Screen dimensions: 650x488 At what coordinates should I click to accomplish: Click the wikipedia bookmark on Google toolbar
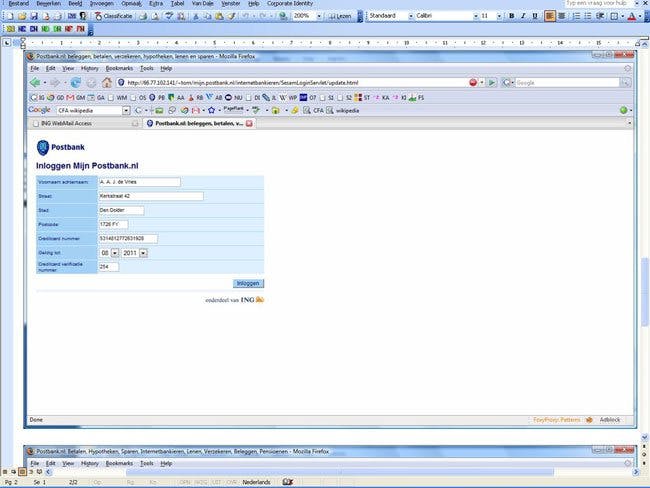343,111
